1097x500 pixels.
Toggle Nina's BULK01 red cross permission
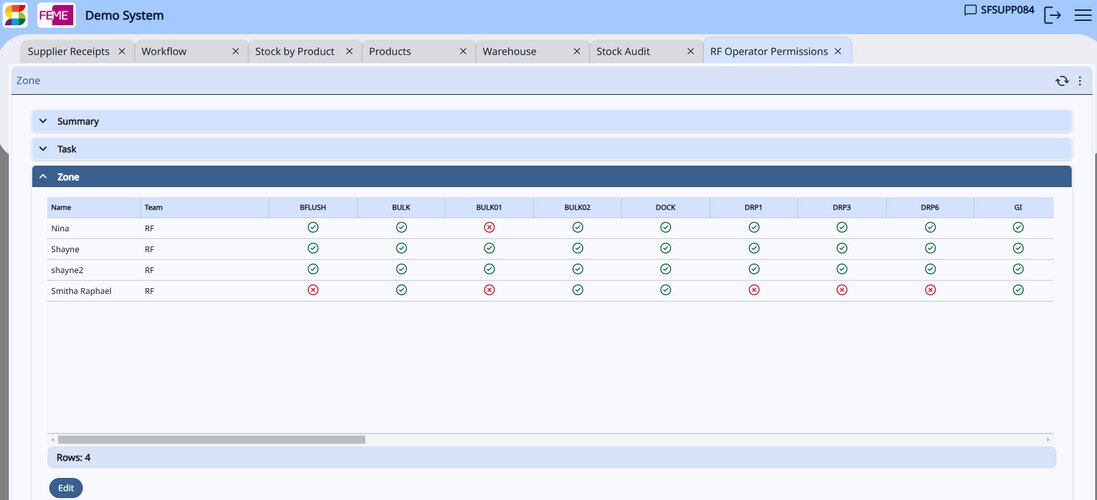point(489,228)
